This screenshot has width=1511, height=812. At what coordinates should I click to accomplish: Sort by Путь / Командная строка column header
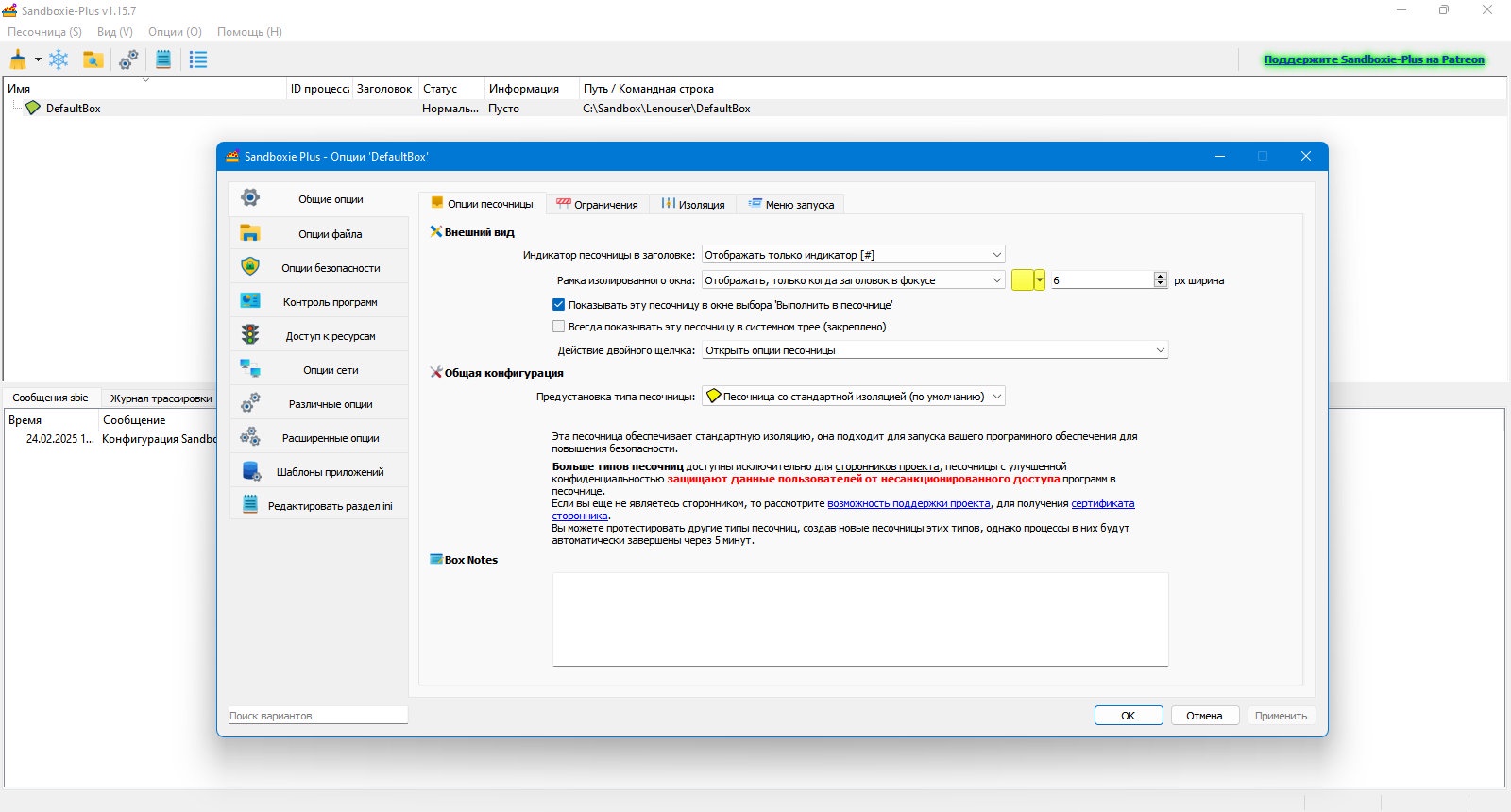point(1043,88)
